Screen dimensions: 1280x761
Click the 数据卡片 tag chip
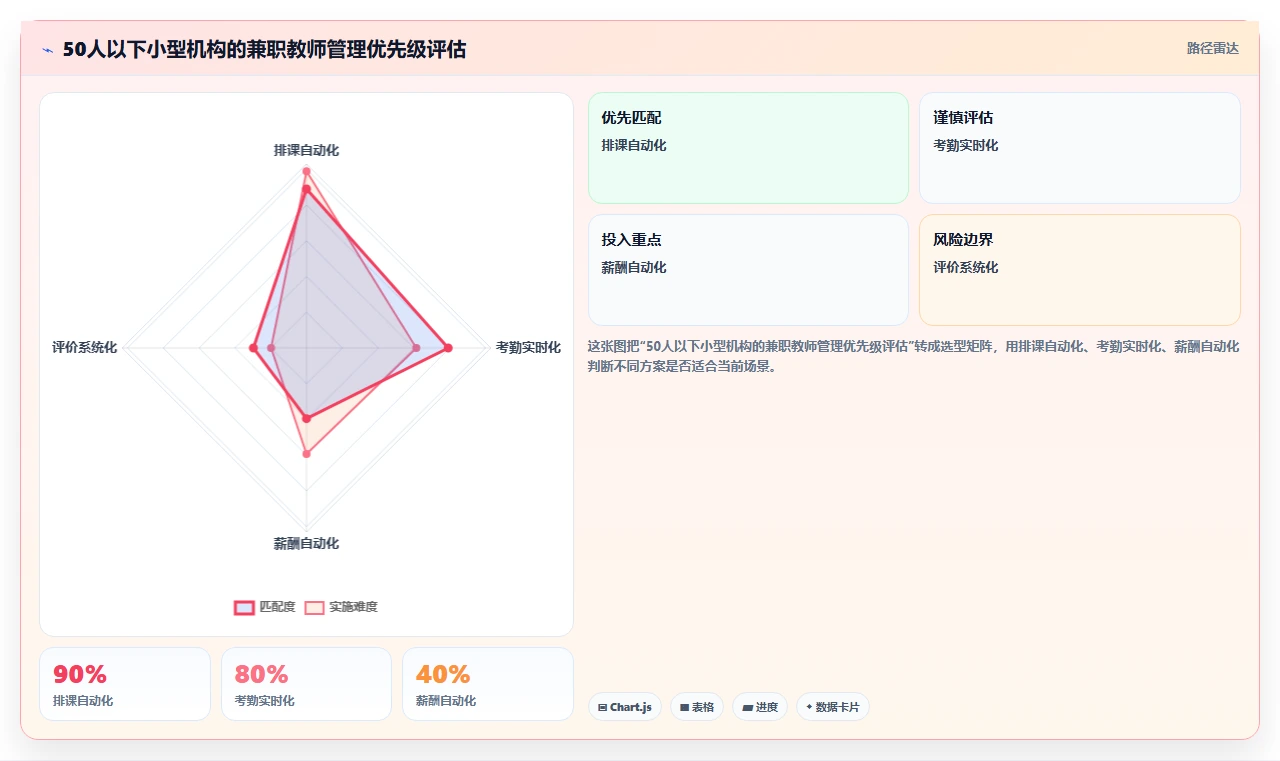(833, 707)
